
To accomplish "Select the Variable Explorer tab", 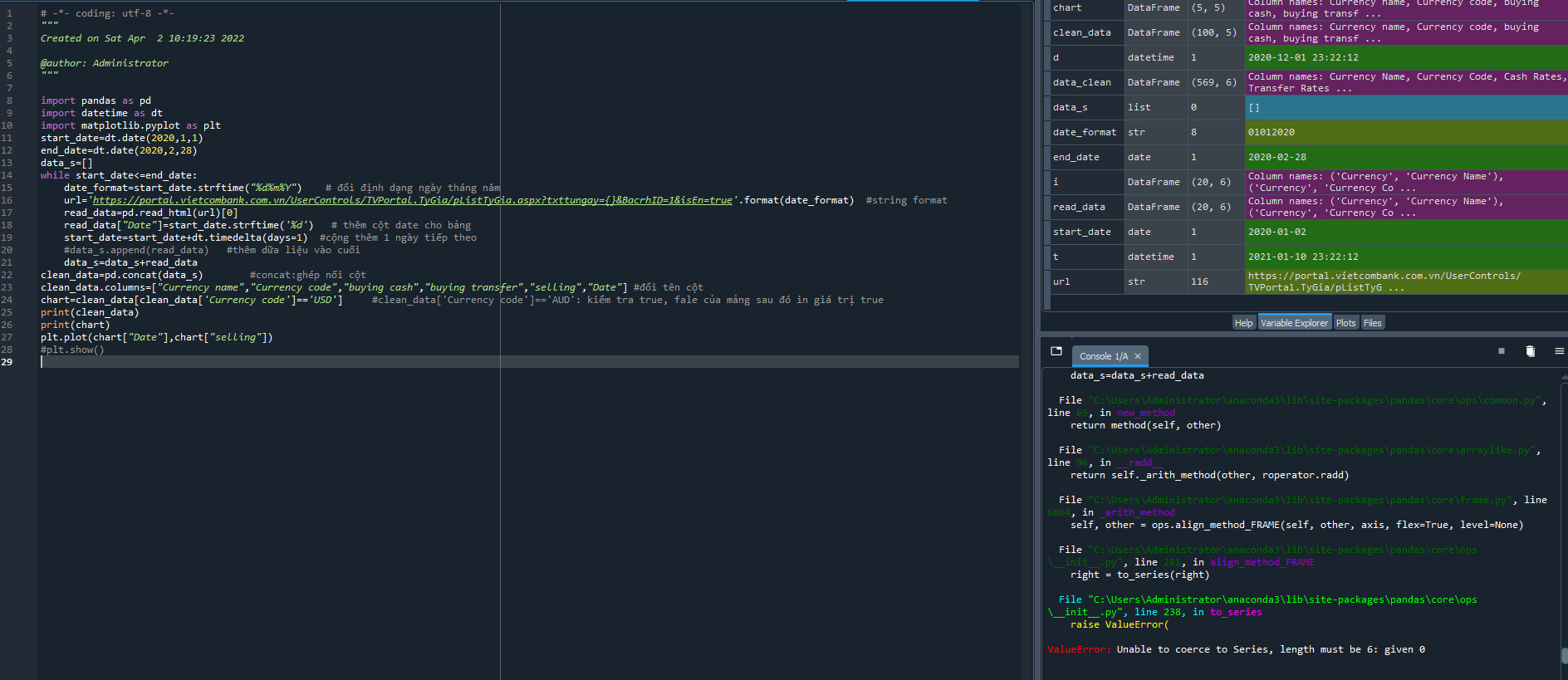I will [1294, 323].
